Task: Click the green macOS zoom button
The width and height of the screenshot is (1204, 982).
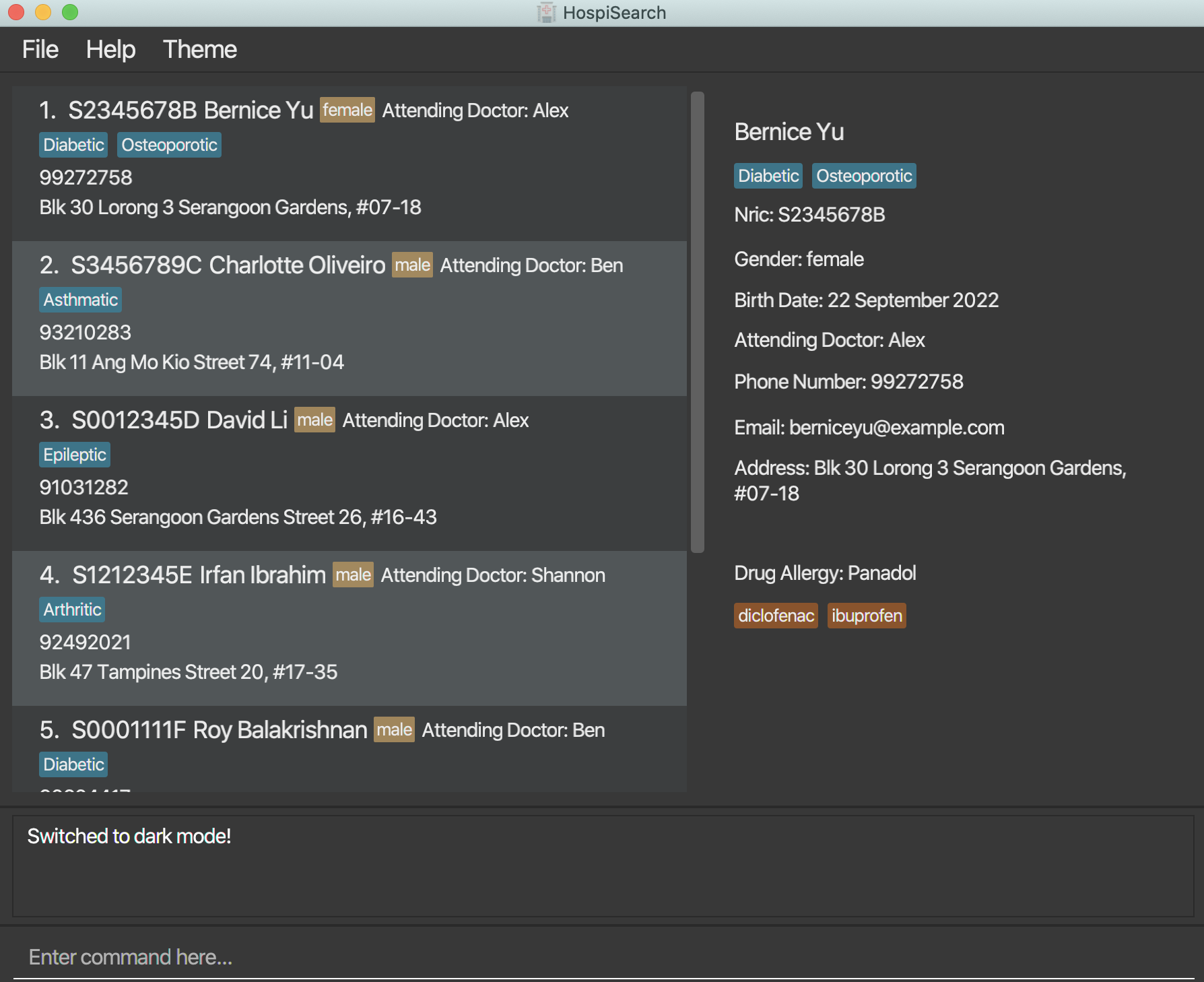Action: pyautogui.click(x=70, y=12)
